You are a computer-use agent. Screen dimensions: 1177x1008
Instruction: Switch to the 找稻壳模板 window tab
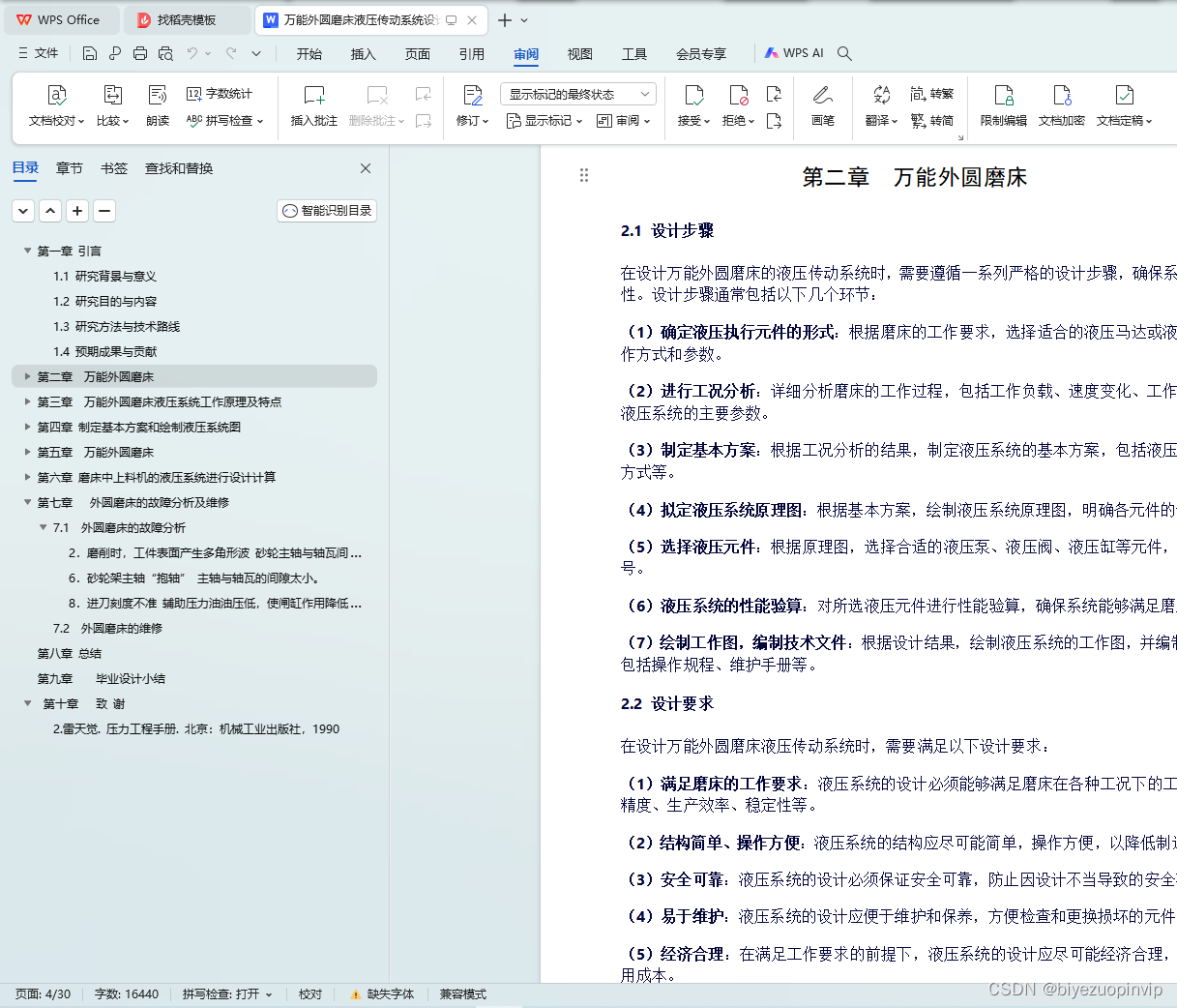coord(188,20)
